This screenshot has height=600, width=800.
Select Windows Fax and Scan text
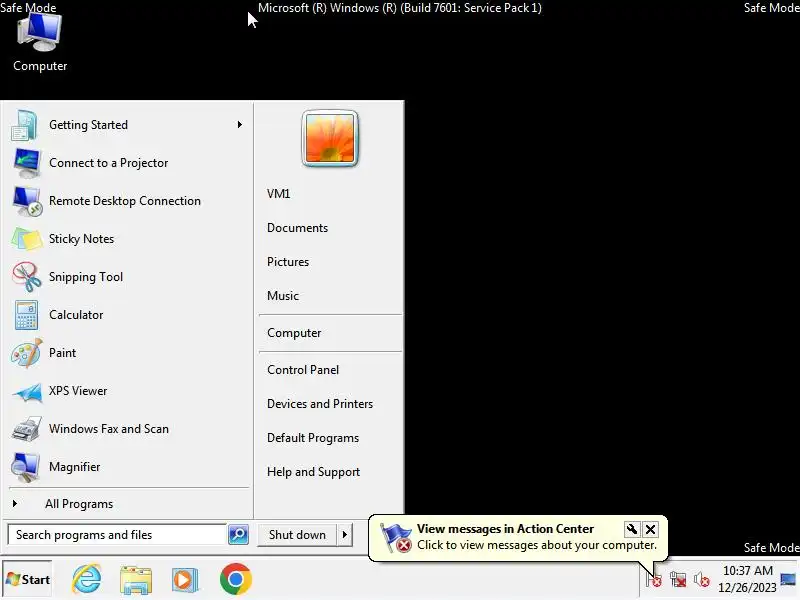[x=109, y=429]
